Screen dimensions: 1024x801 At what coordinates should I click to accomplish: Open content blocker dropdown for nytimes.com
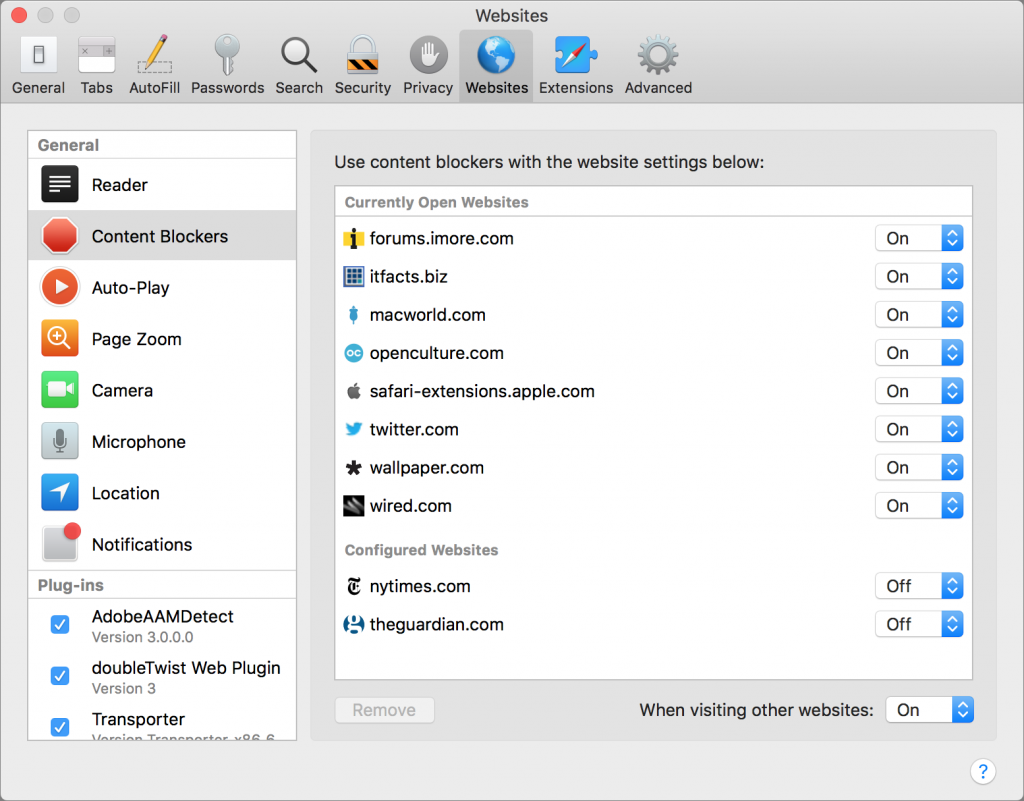pyautogui.click(x=919, y=586)
